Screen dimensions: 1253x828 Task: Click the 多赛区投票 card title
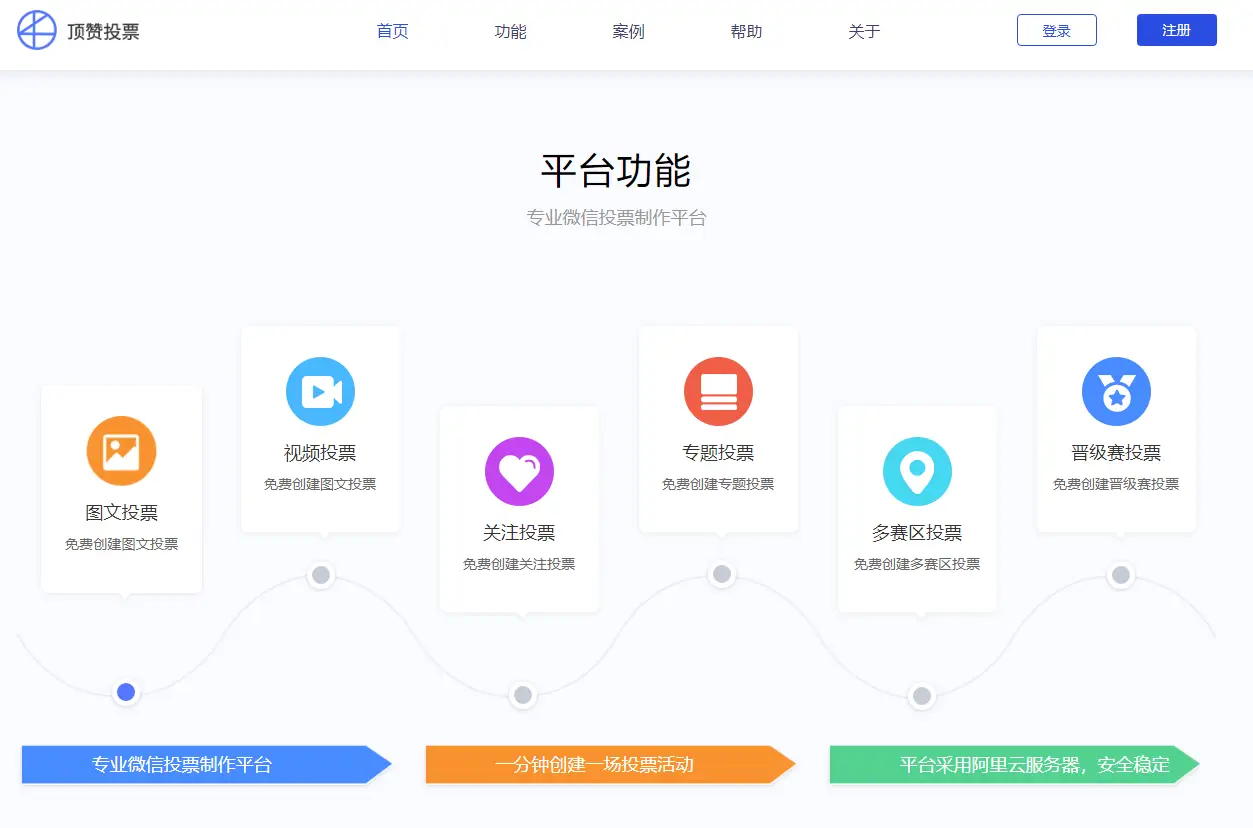click(917, 533)
